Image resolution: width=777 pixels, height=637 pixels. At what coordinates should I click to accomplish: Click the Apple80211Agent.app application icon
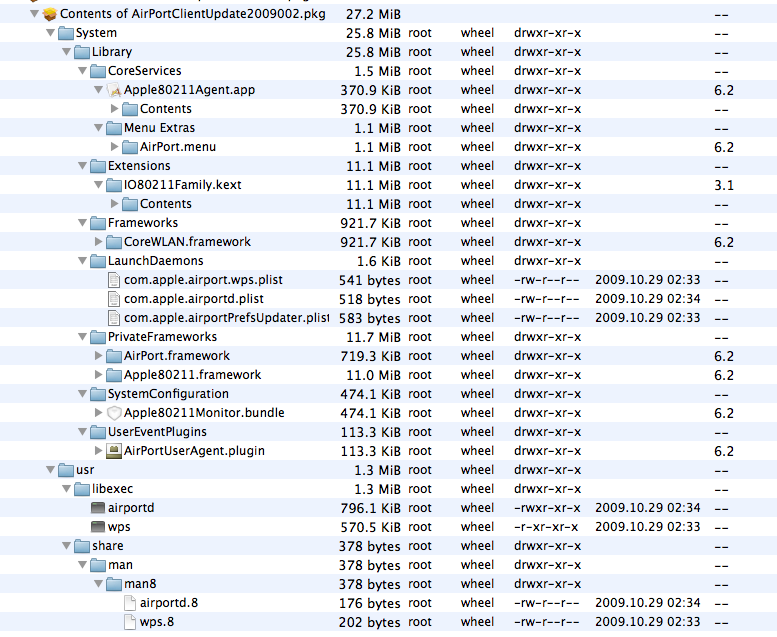pos(114,91)
